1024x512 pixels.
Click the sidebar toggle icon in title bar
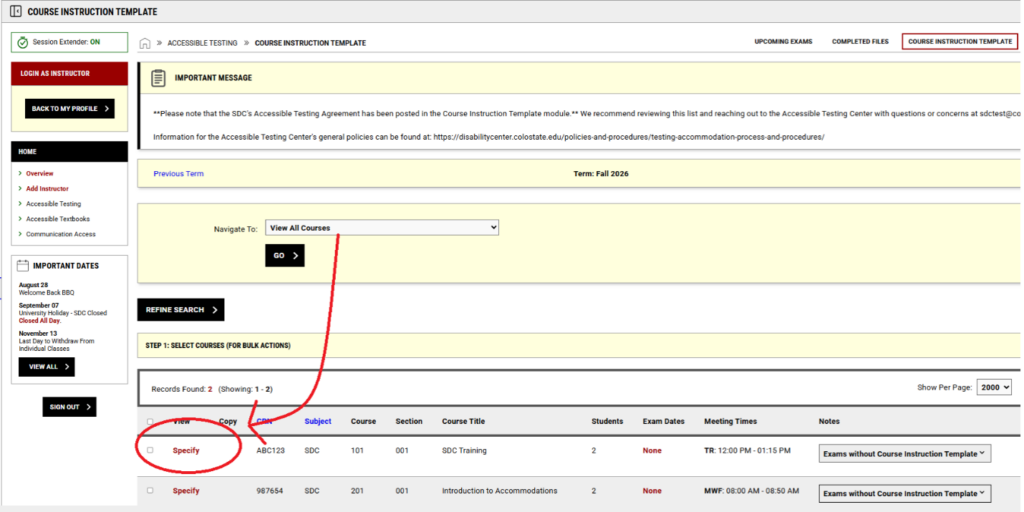pos(16,12)
